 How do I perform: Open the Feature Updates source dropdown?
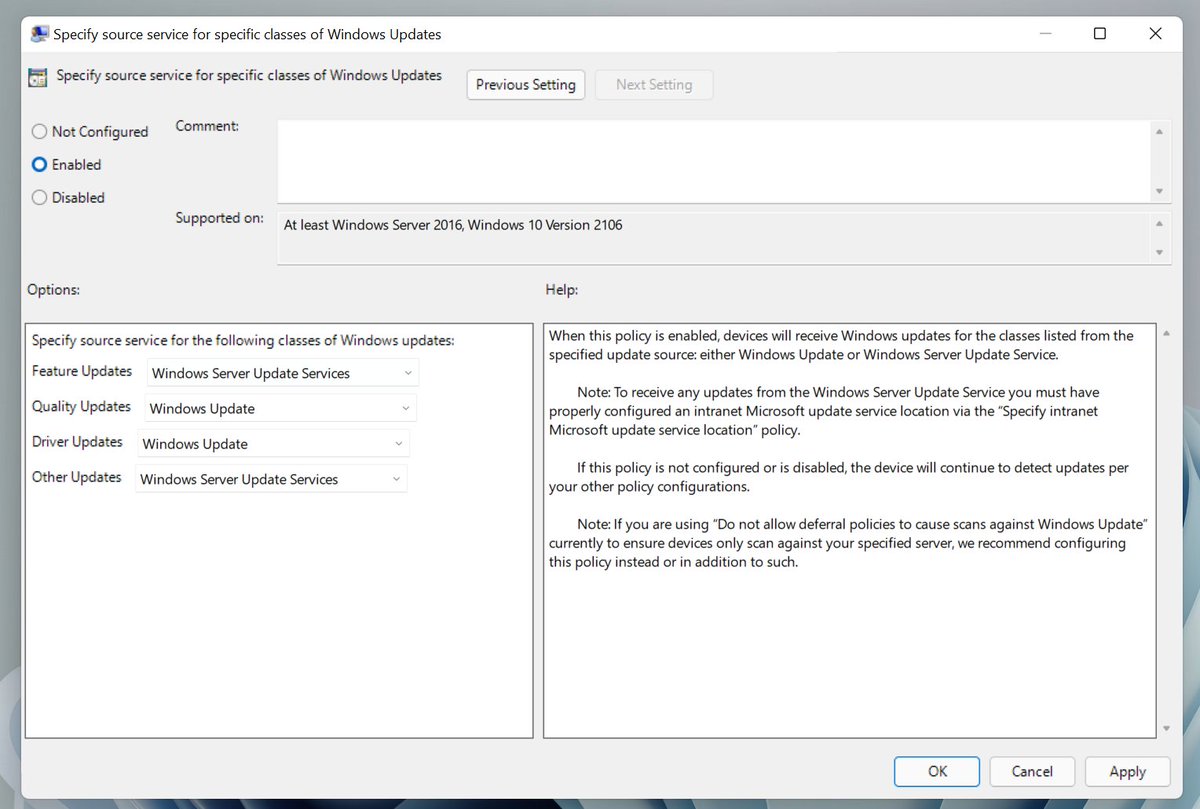pos(283,373)
